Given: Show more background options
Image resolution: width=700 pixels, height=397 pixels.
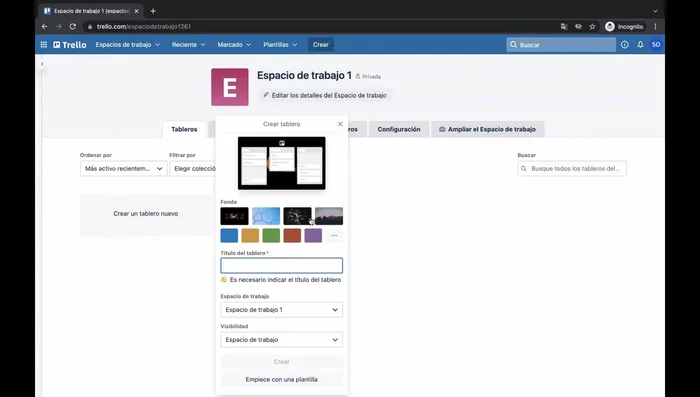Looking at the screenshot, I should (x=334, y=235).
